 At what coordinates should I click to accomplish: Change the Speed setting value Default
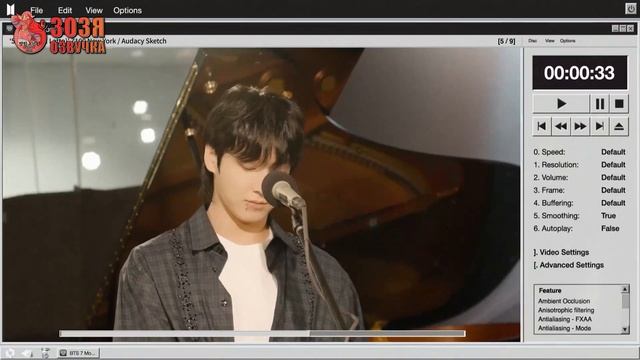pyautogui.click(x=613, y=152)
